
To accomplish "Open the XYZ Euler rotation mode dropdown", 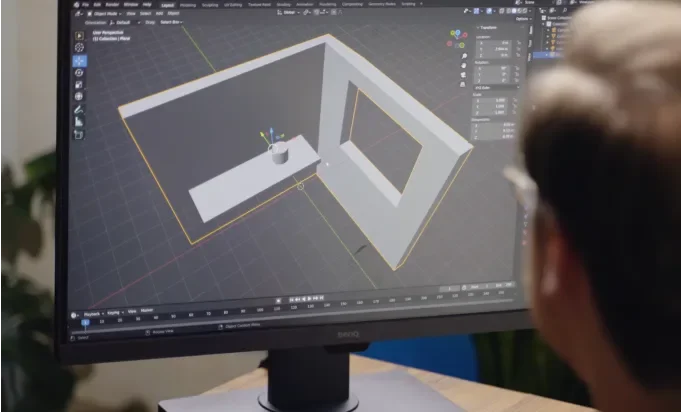I will (496, 88).
